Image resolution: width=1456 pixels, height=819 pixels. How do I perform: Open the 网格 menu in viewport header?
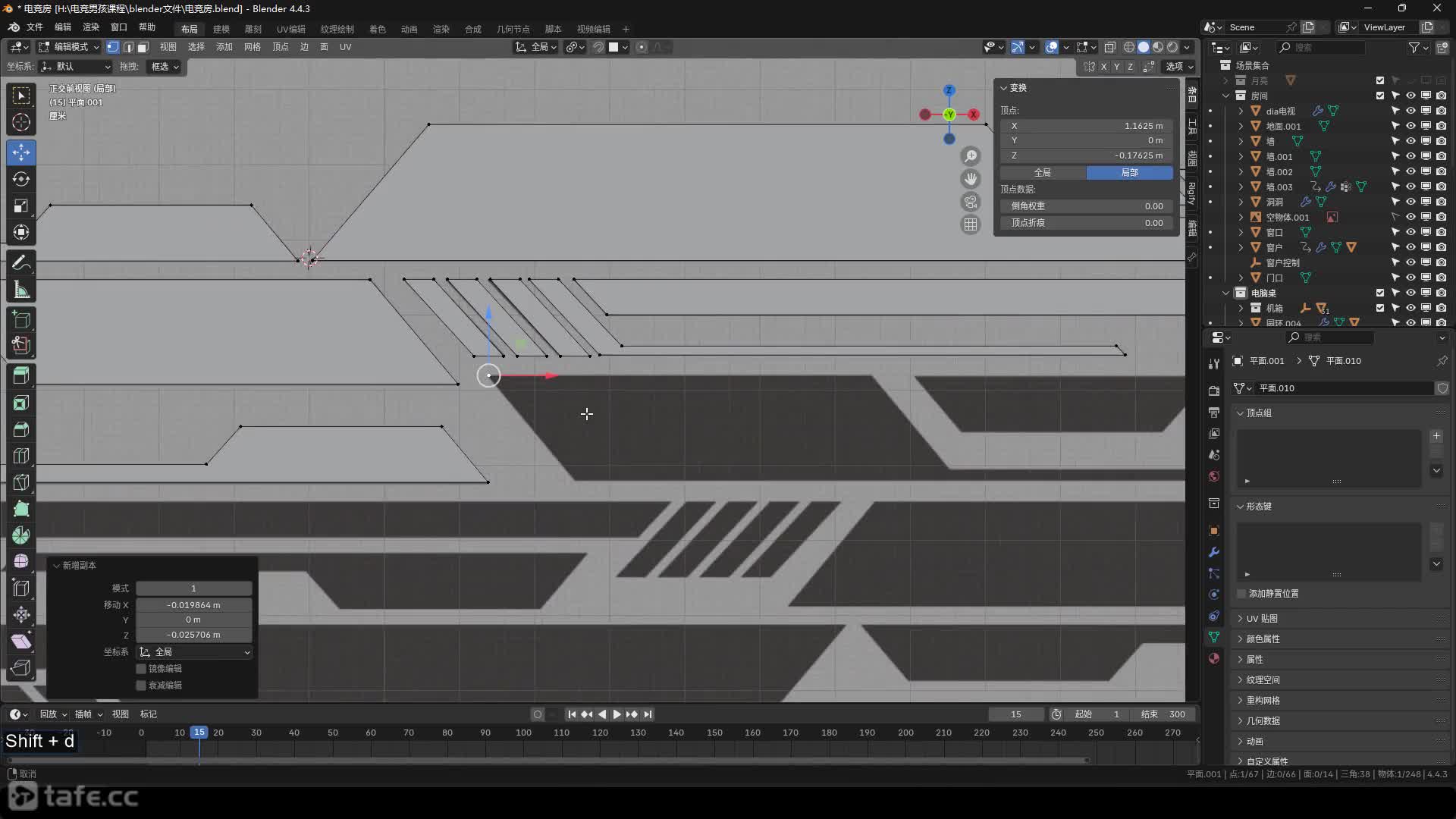coord(252,47)
